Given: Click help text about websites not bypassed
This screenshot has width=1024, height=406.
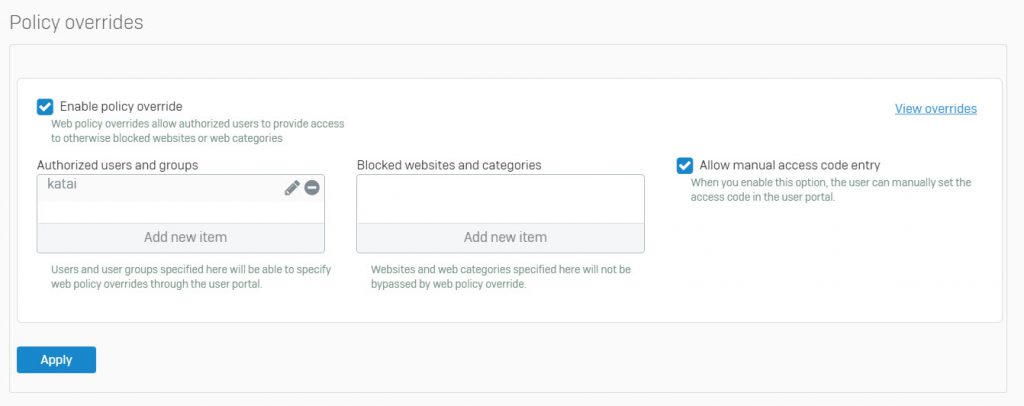Looking at the screenshot, I should coord(501,277).
